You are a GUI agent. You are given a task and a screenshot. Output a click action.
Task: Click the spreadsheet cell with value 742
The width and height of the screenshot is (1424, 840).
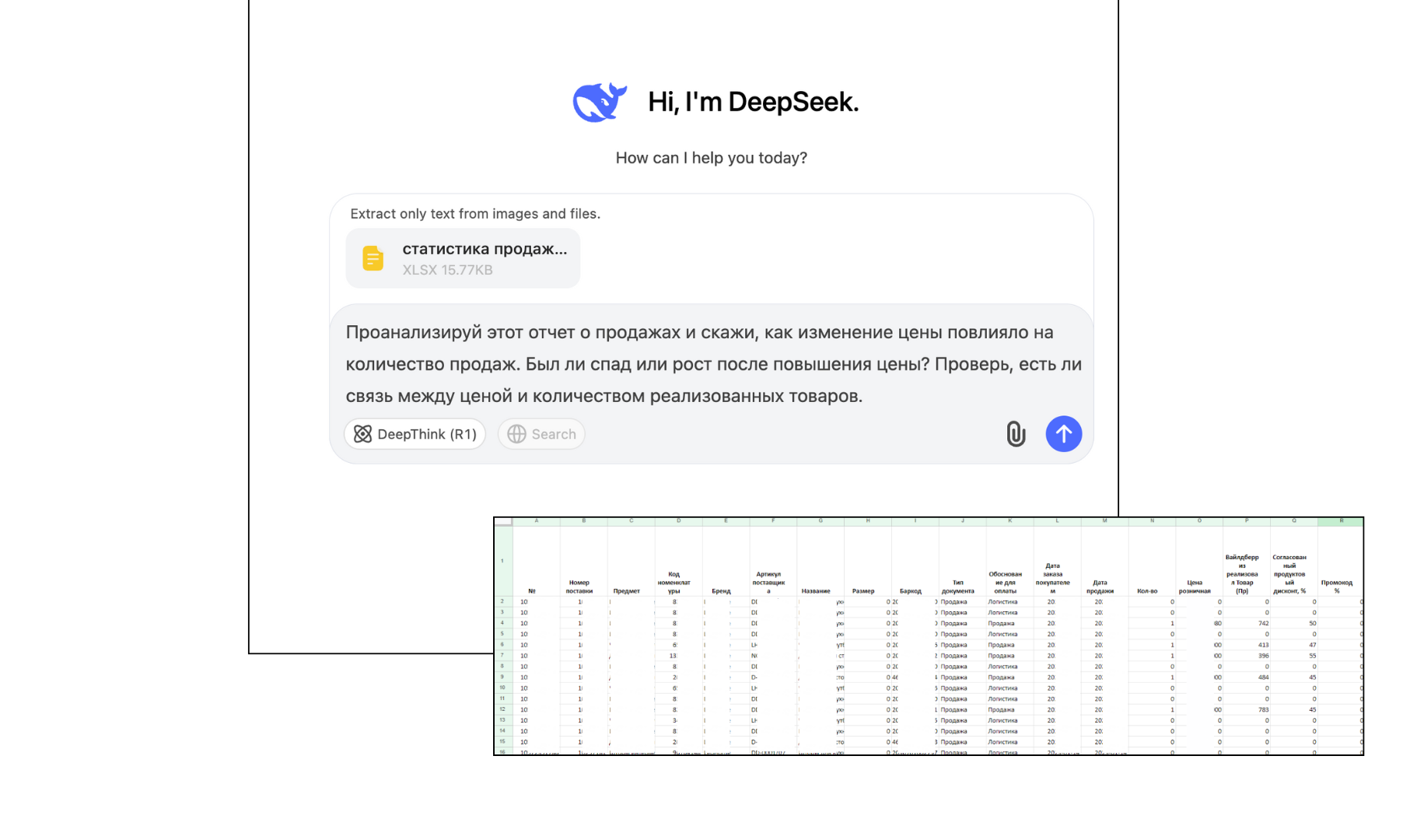coord(1247,624)
